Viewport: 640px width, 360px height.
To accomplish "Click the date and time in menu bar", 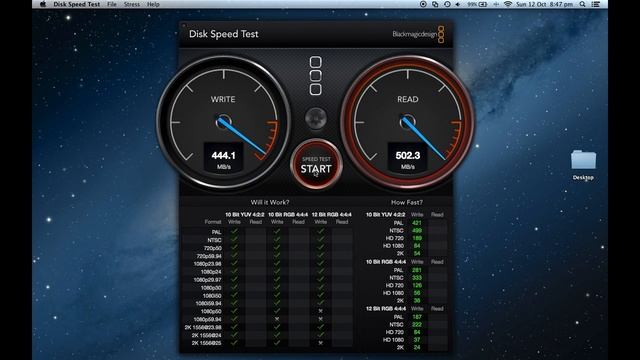I will pyautogui.click(x=544, y=4).
